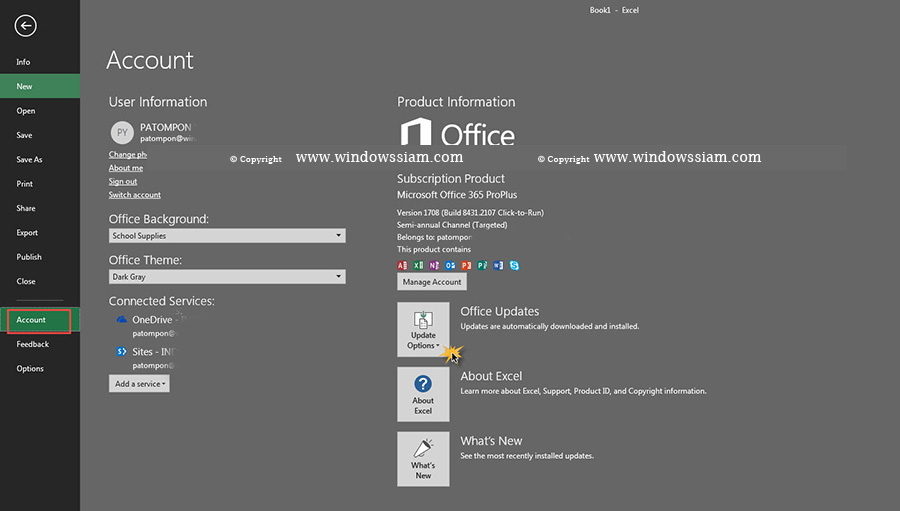900x511 pixels.
Task: Open the Office Theme dropdown
Action: [x=227, y=277]
